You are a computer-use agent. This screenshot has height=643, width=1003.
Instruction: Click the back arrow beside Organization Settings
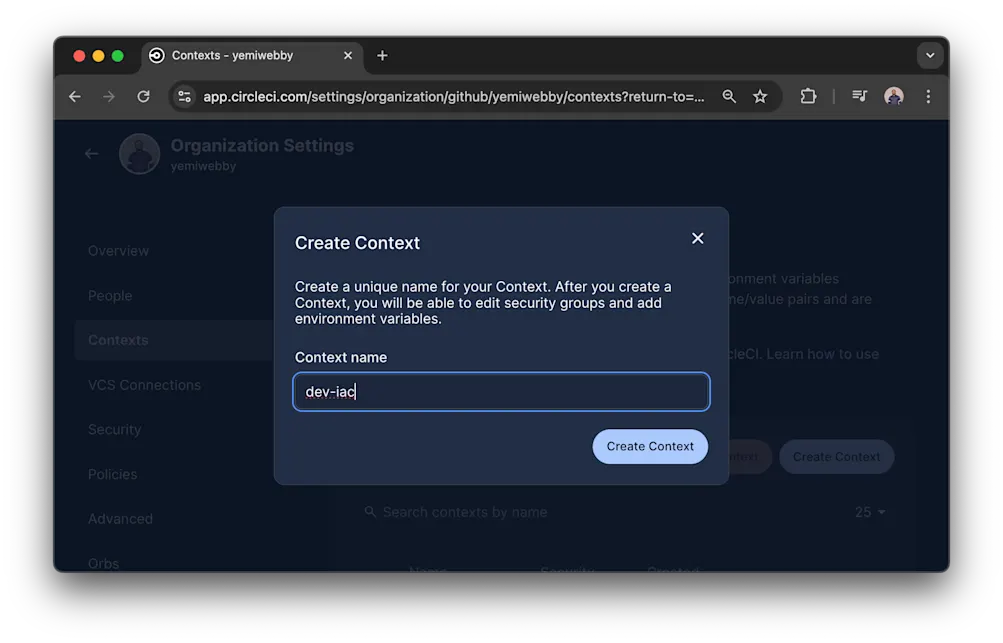pos(91,153)
